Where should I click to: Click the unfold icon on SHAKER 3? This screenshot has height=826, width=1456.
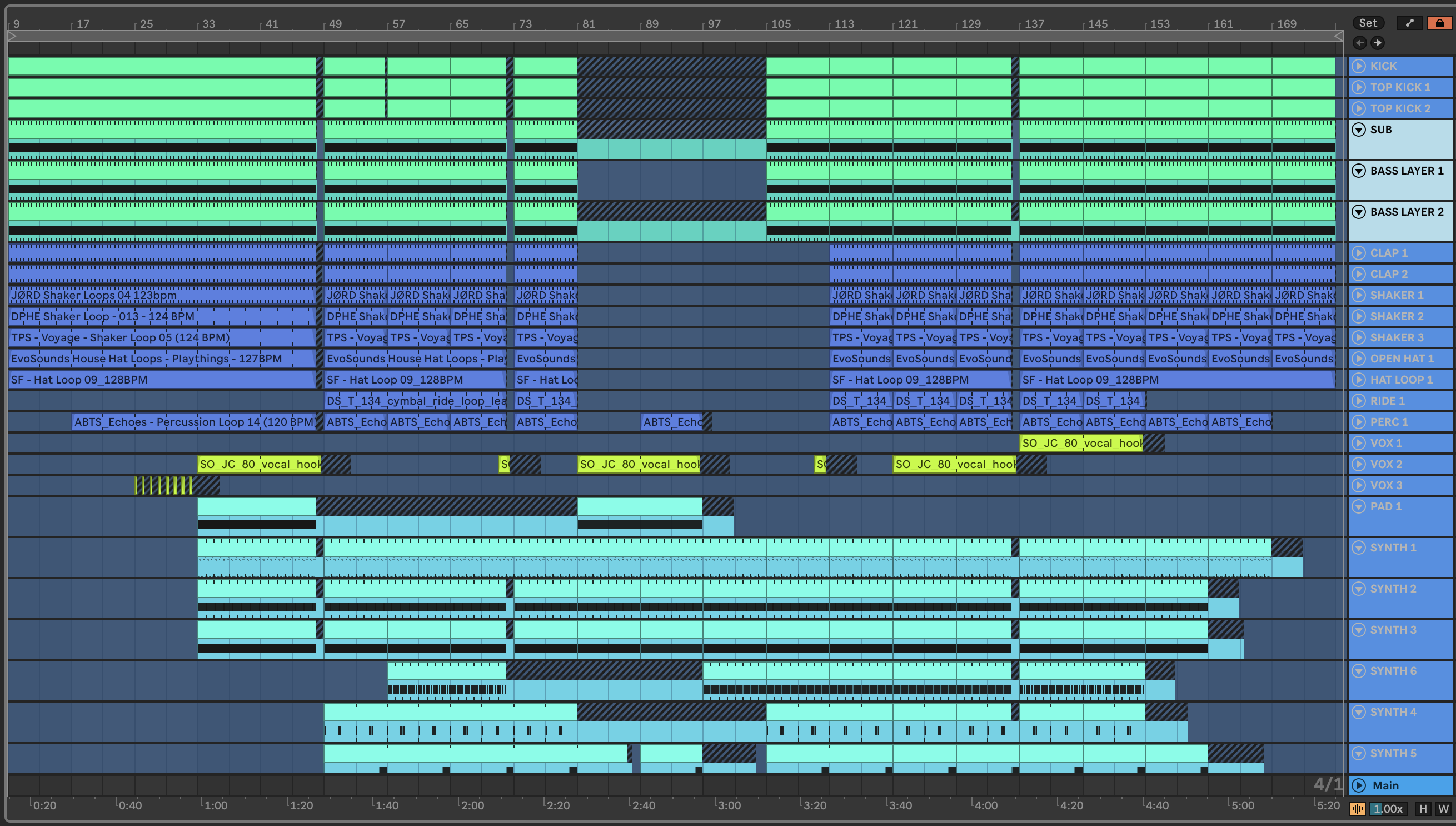(1358, 337)
